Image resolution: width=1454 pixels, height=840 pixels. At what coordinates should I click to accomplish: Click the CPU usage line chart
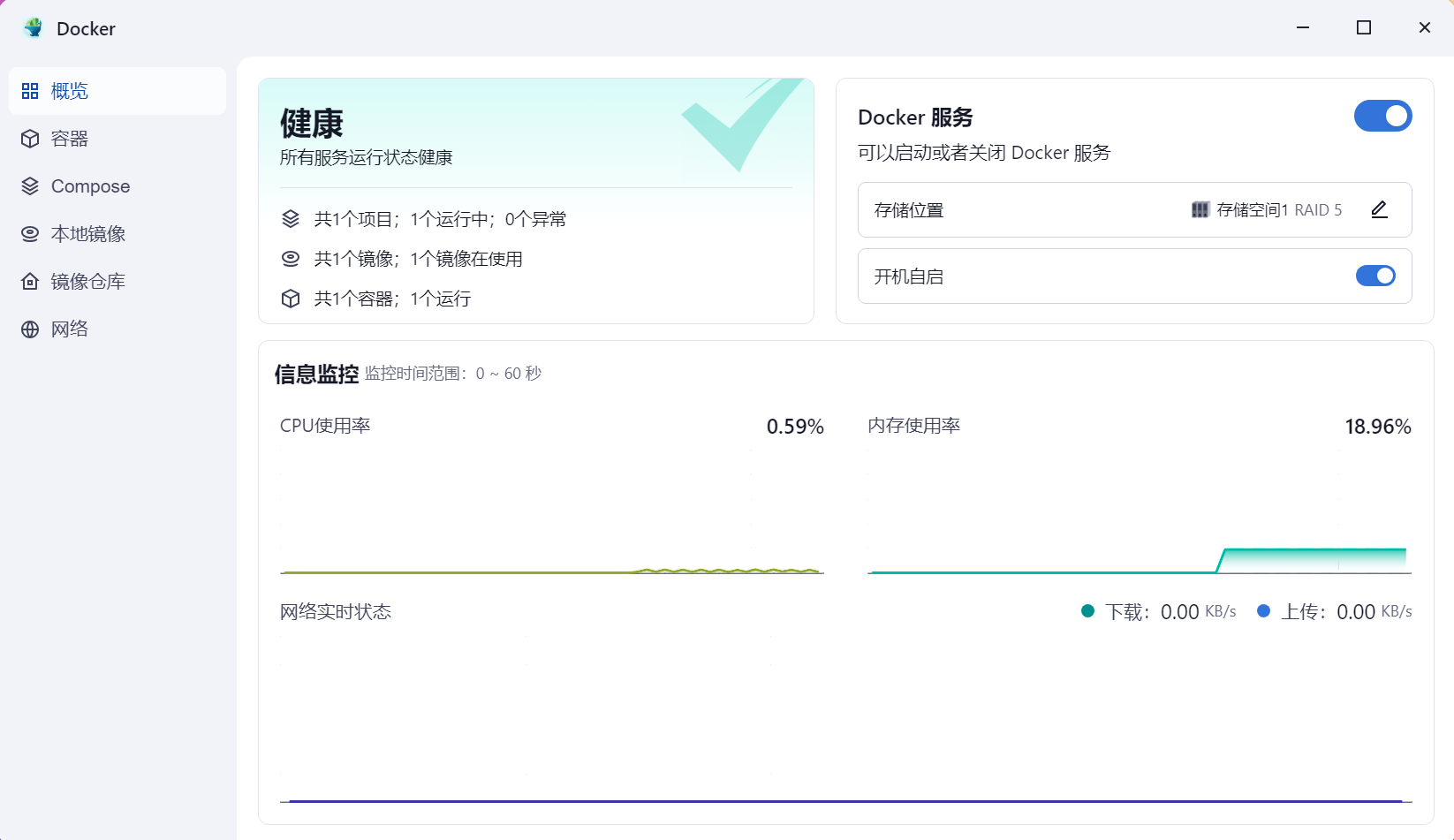pos(552,512)
